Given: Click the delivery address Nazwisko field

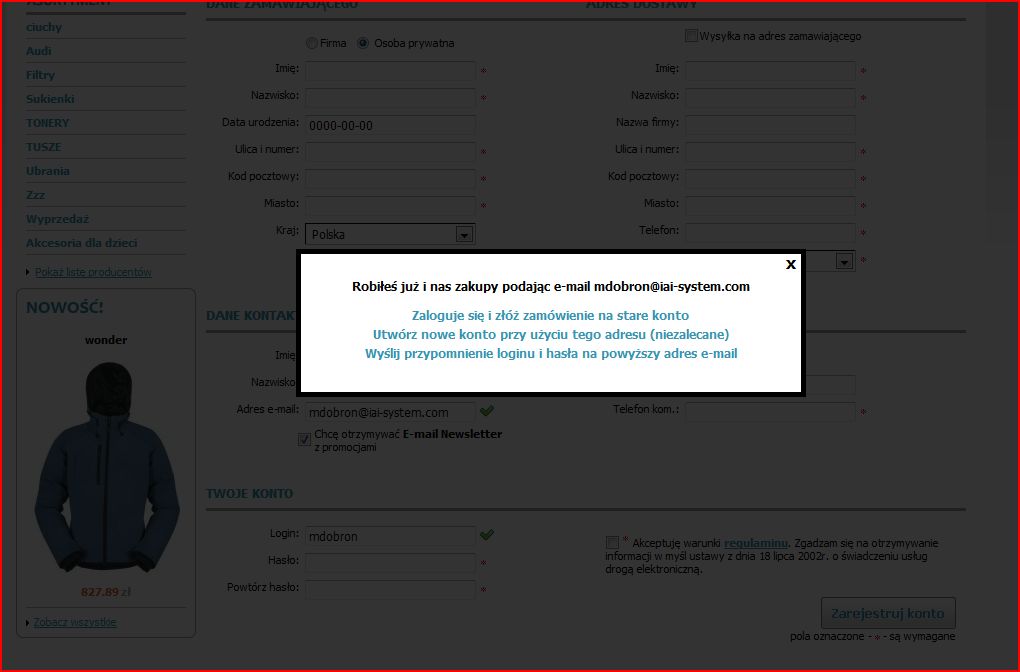Looking at the screenshot, I should tap(770, 98).
